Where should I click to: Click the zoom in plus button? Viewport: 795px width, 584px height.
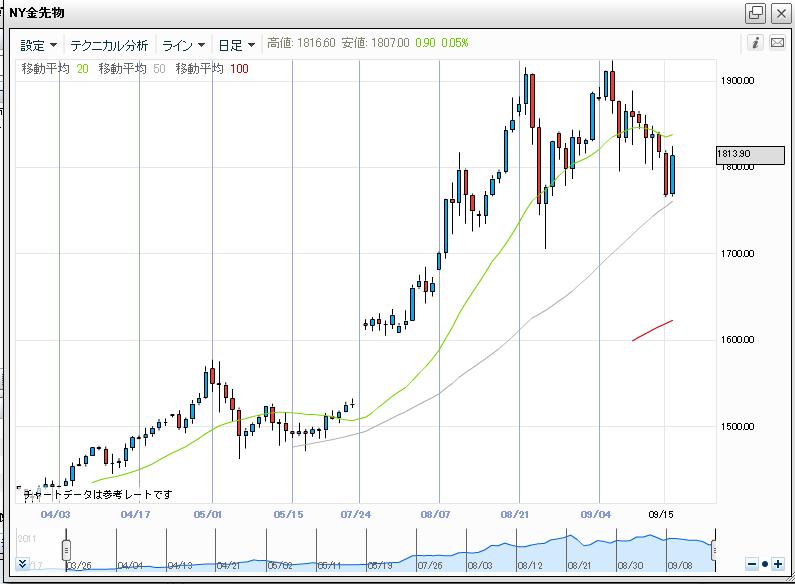[x=778, y=564]
